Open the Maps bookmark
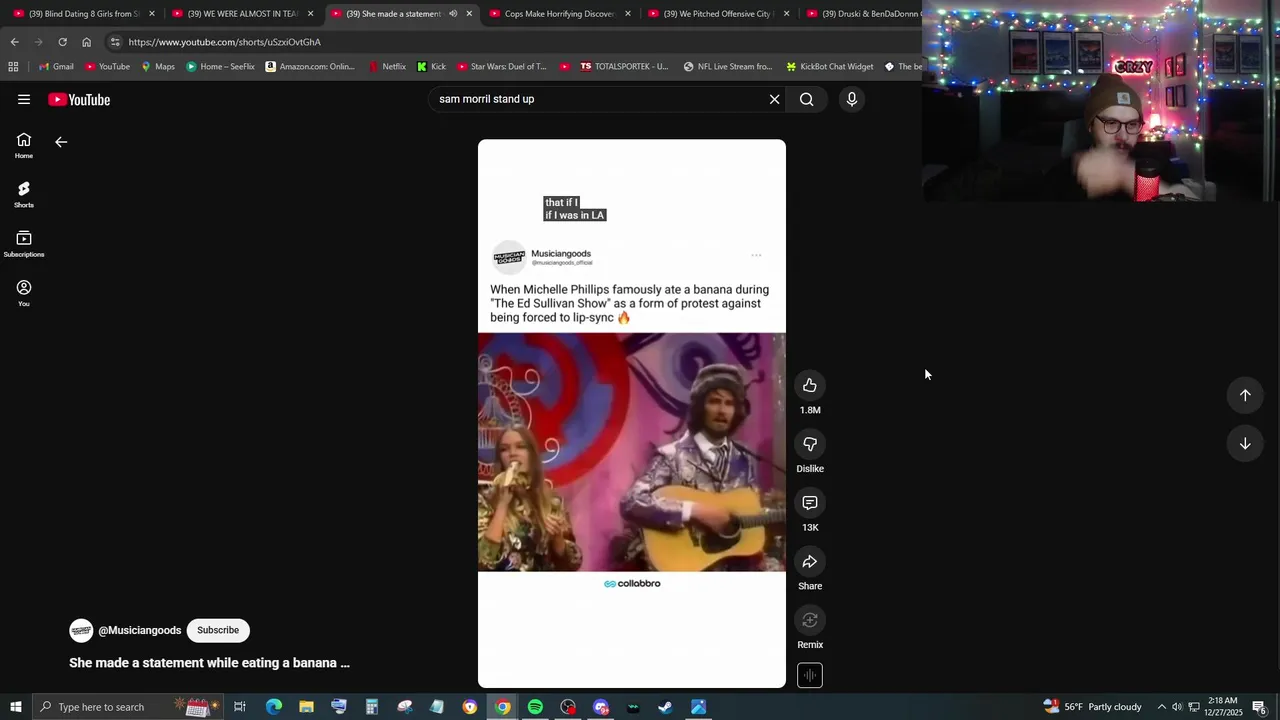1280x720 pixels. tap(157, 67)
